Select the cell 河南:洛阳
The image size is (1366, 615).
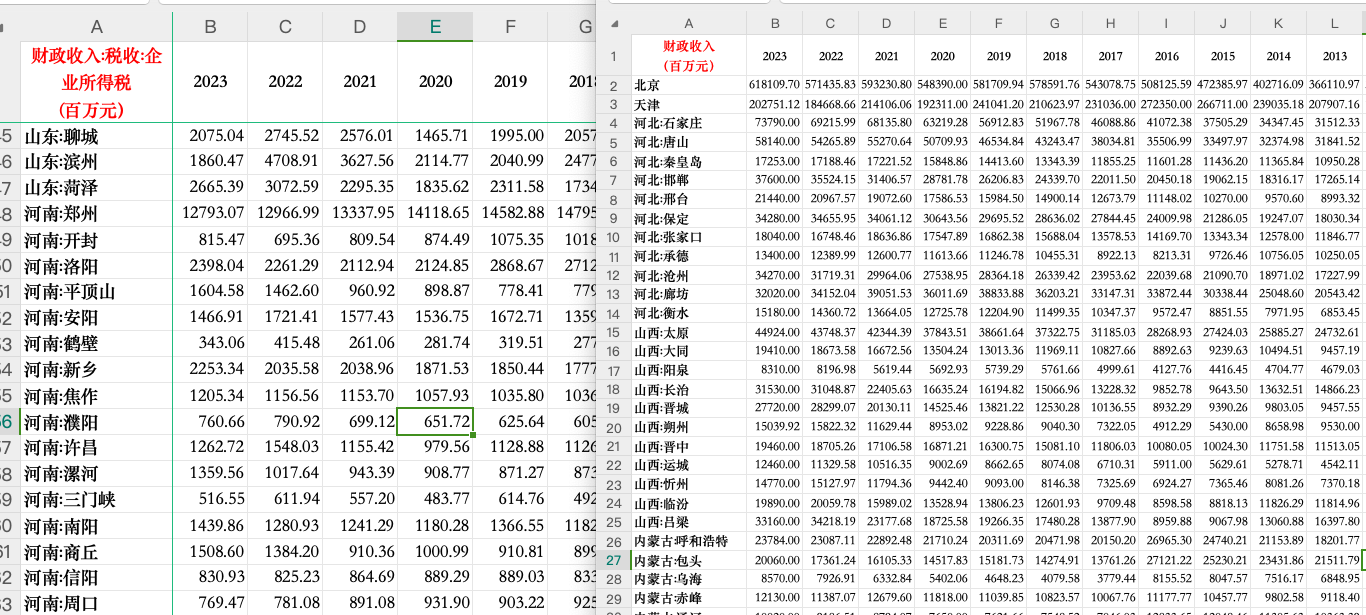click(96, 266)
